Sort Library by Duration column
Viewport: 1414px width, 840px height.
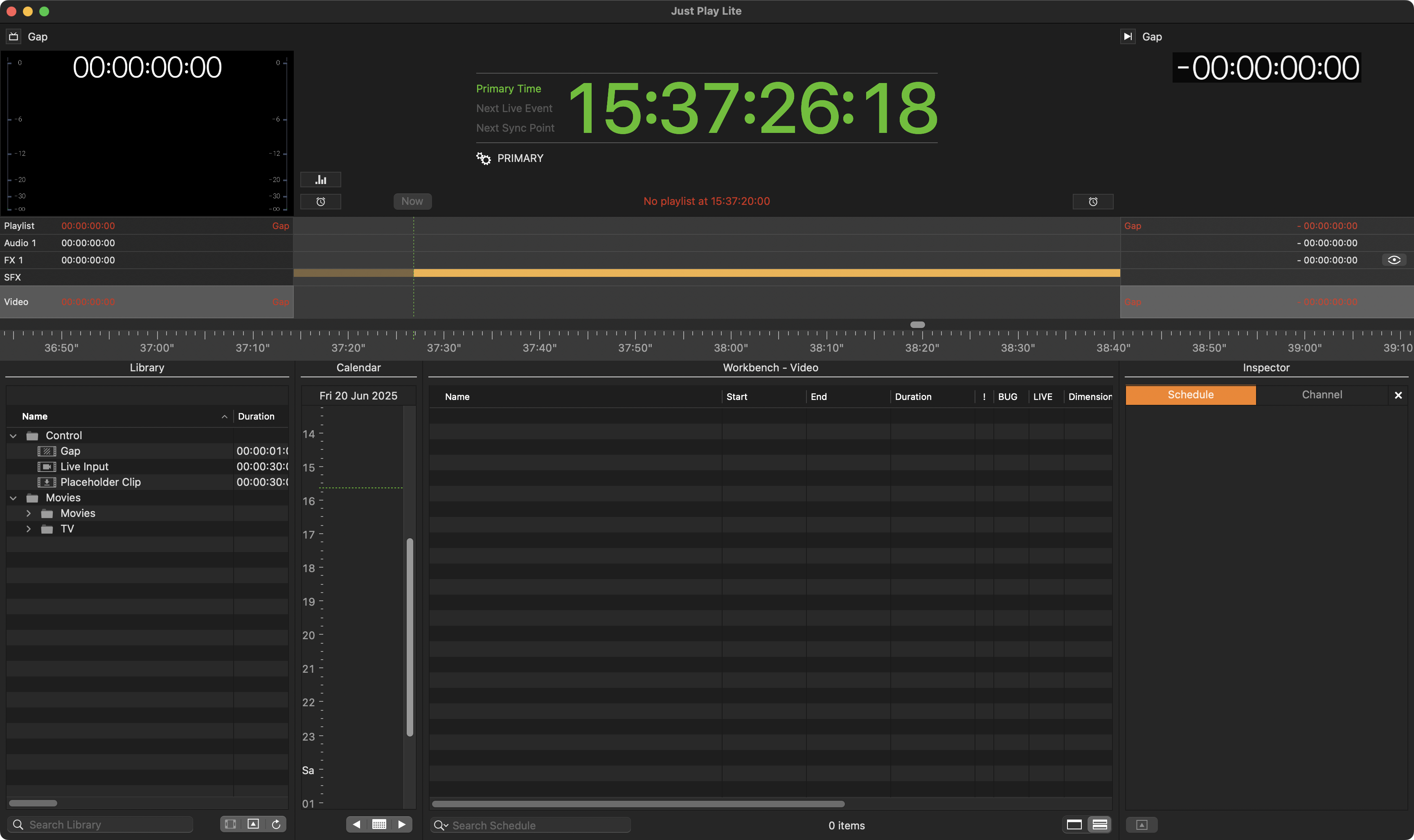click(261, 417)
